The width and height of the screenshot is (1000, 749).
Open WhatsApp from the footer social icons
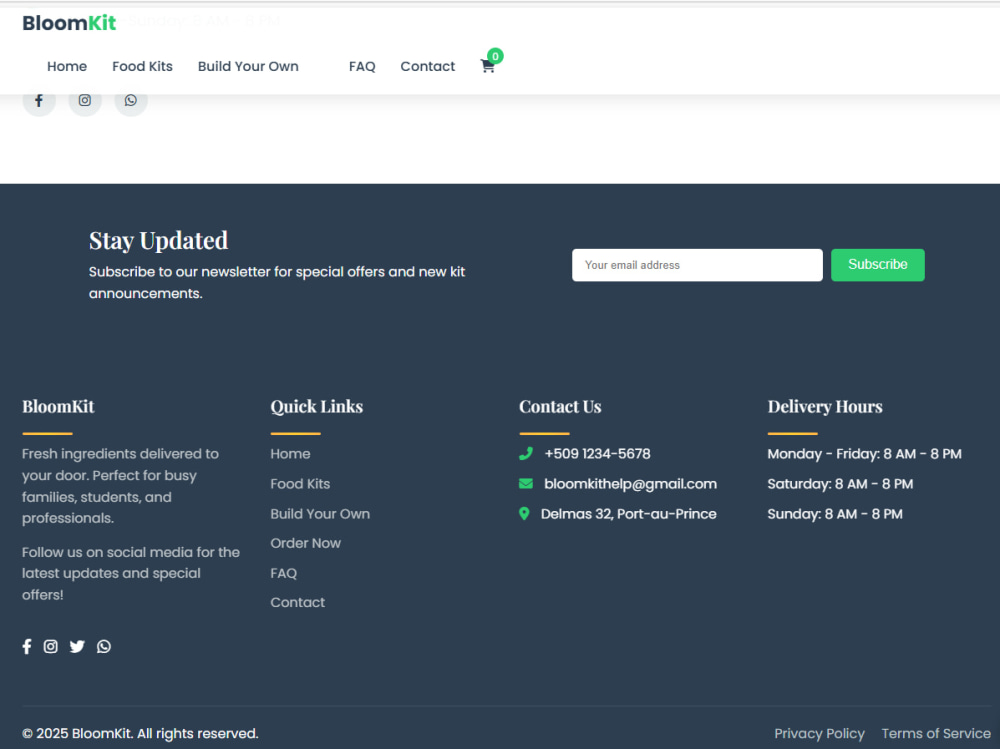[104, 646]
